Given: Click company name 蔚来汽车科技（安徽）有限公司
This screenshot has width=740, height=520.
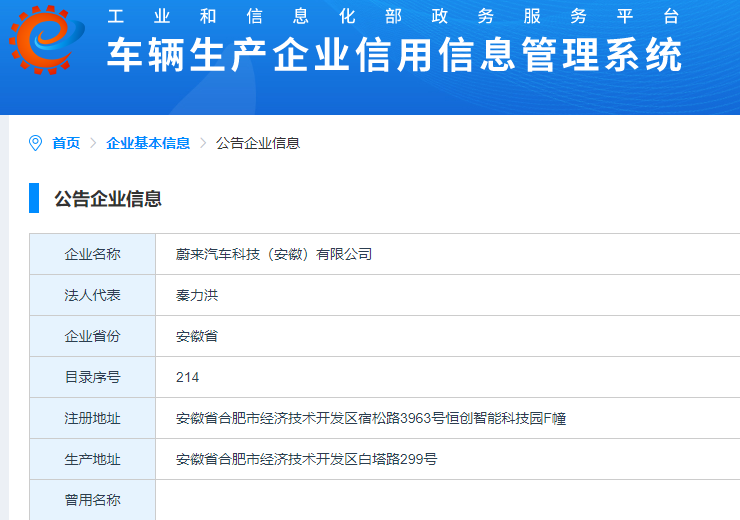Looking at the screenshot, I should (x=274, y=254).
